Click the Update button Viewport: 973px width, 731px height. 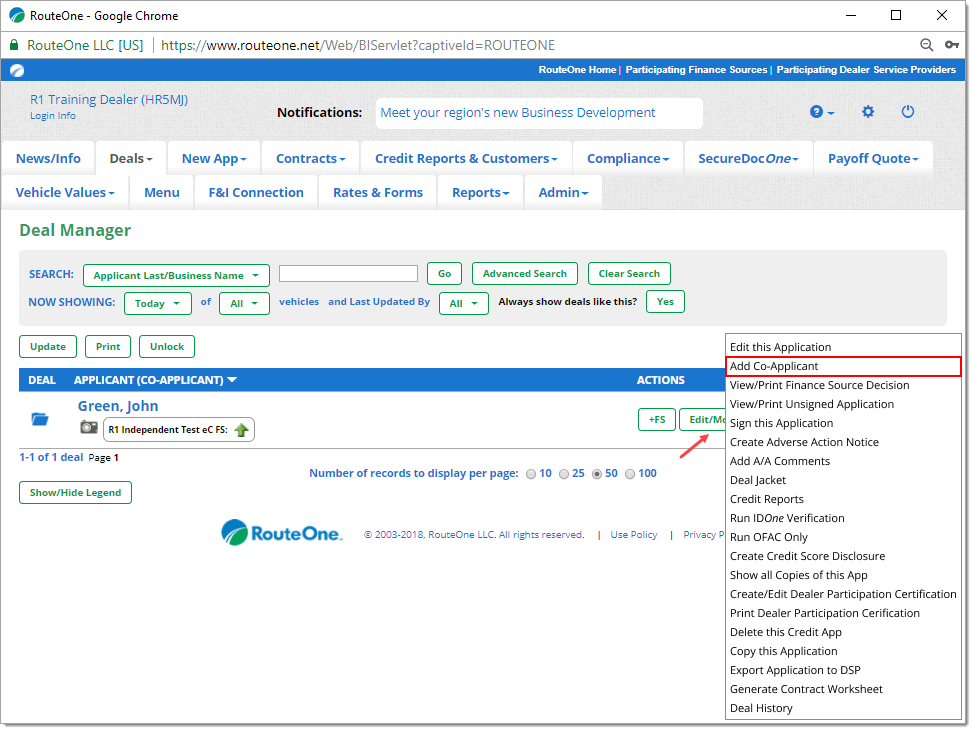[48, 347]
